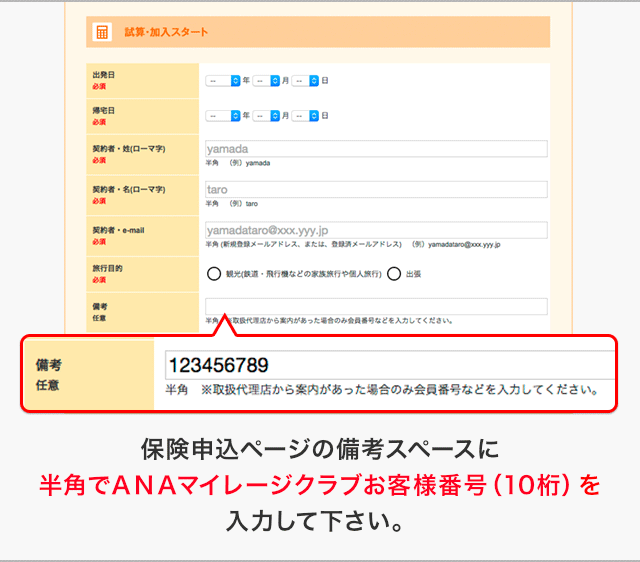Click the e-mail address input field
The width and height of the screenshot is (640, 562).
(376, 229)
